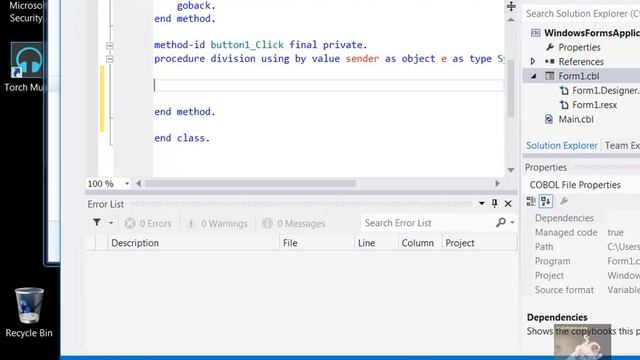The image size is (640, 360).
Task: Select the Dependencies property row
Action: pyautogui.click(x=582, y=218)
